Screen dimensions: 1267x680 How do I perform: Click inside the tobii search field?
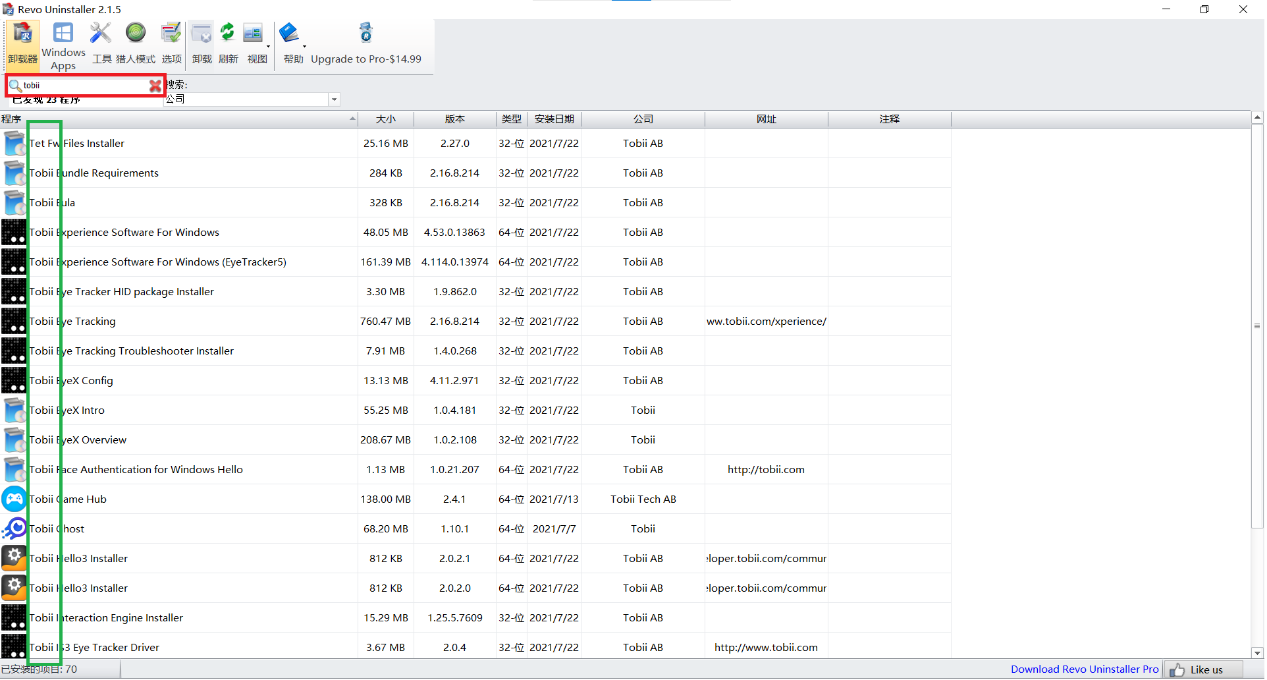85,86
